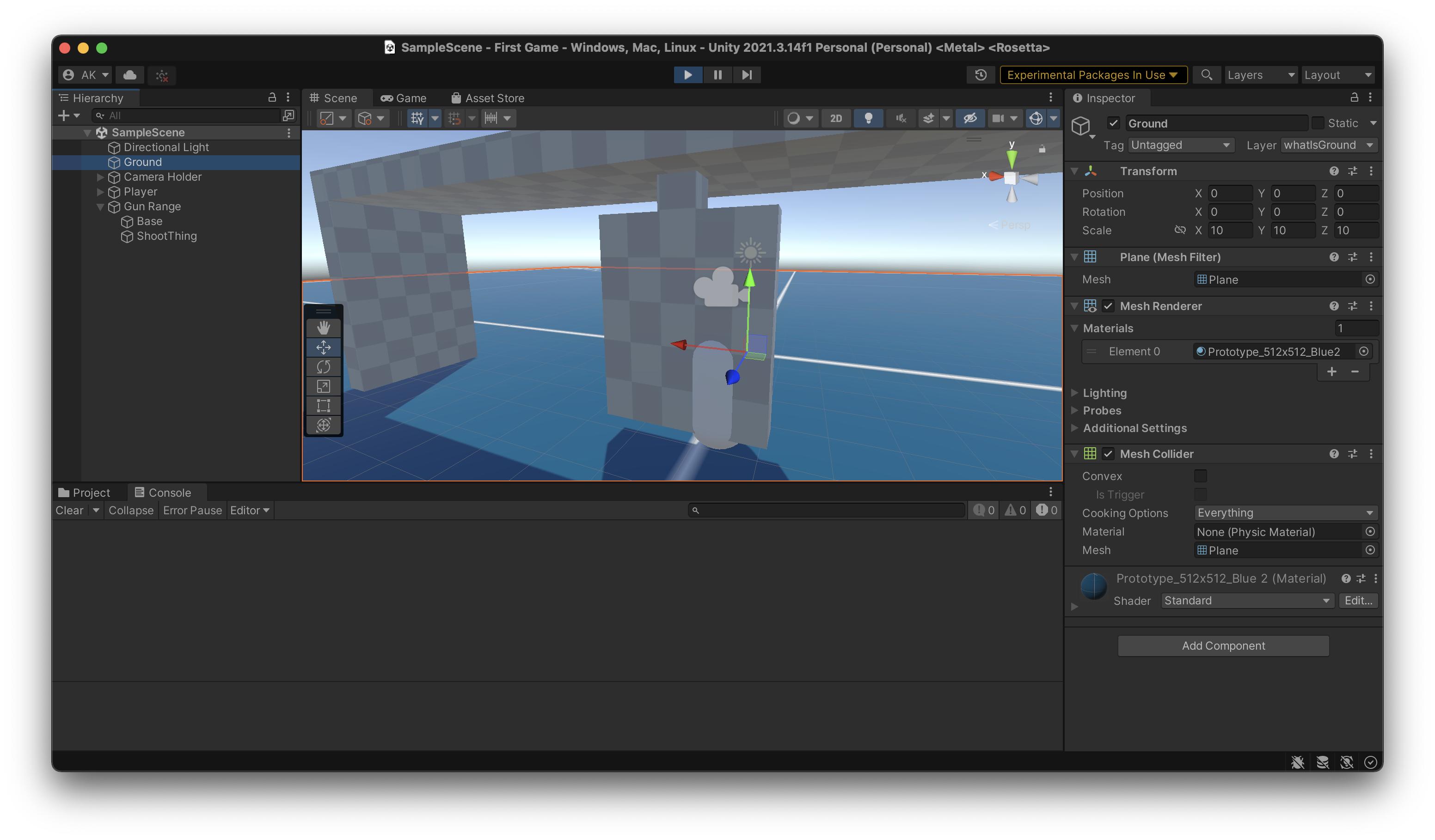Click the Add Component button
Image resolution: width=1435 pixels, height=840 pixels.
tap(1223, 645)
